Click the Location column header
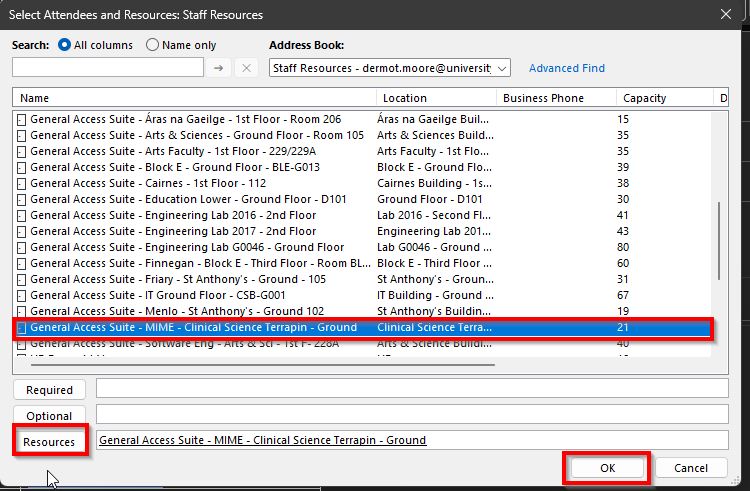Image resolution: width=750 pixels, height=491 pixels. 436,98
